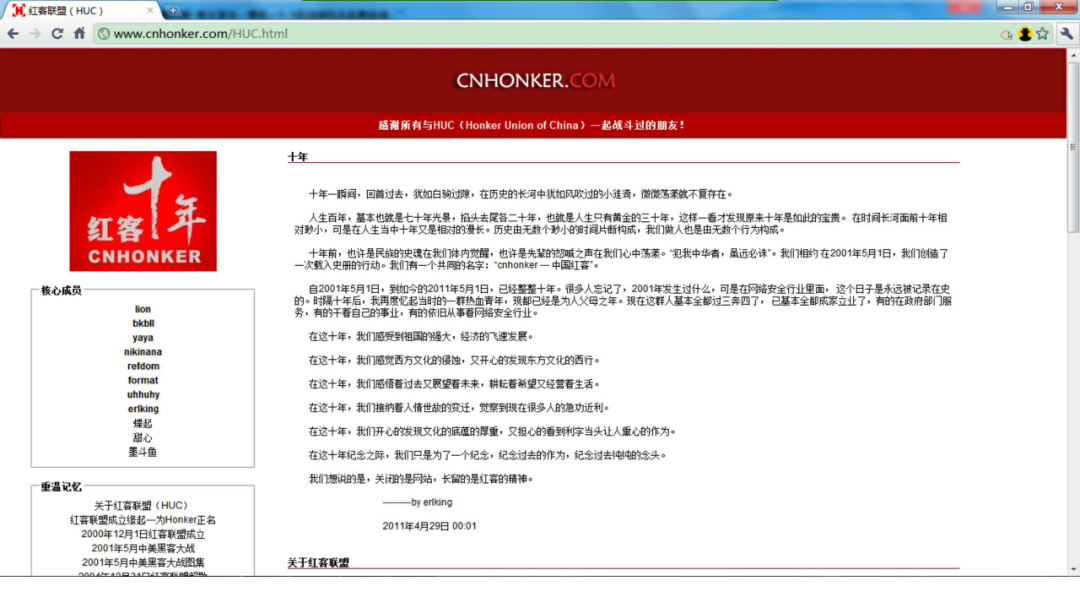
Task: Click the red 红客十年 CNHONKER logo image
Action: (143, 211)
